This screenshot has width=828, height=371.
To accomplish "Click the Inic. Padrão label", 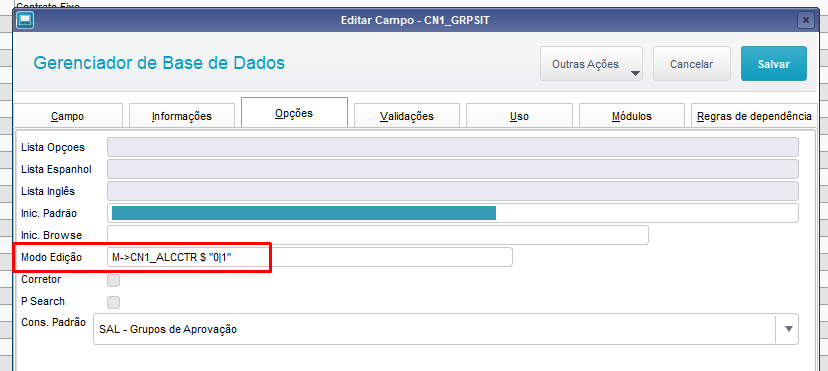I will click(49, 213).
